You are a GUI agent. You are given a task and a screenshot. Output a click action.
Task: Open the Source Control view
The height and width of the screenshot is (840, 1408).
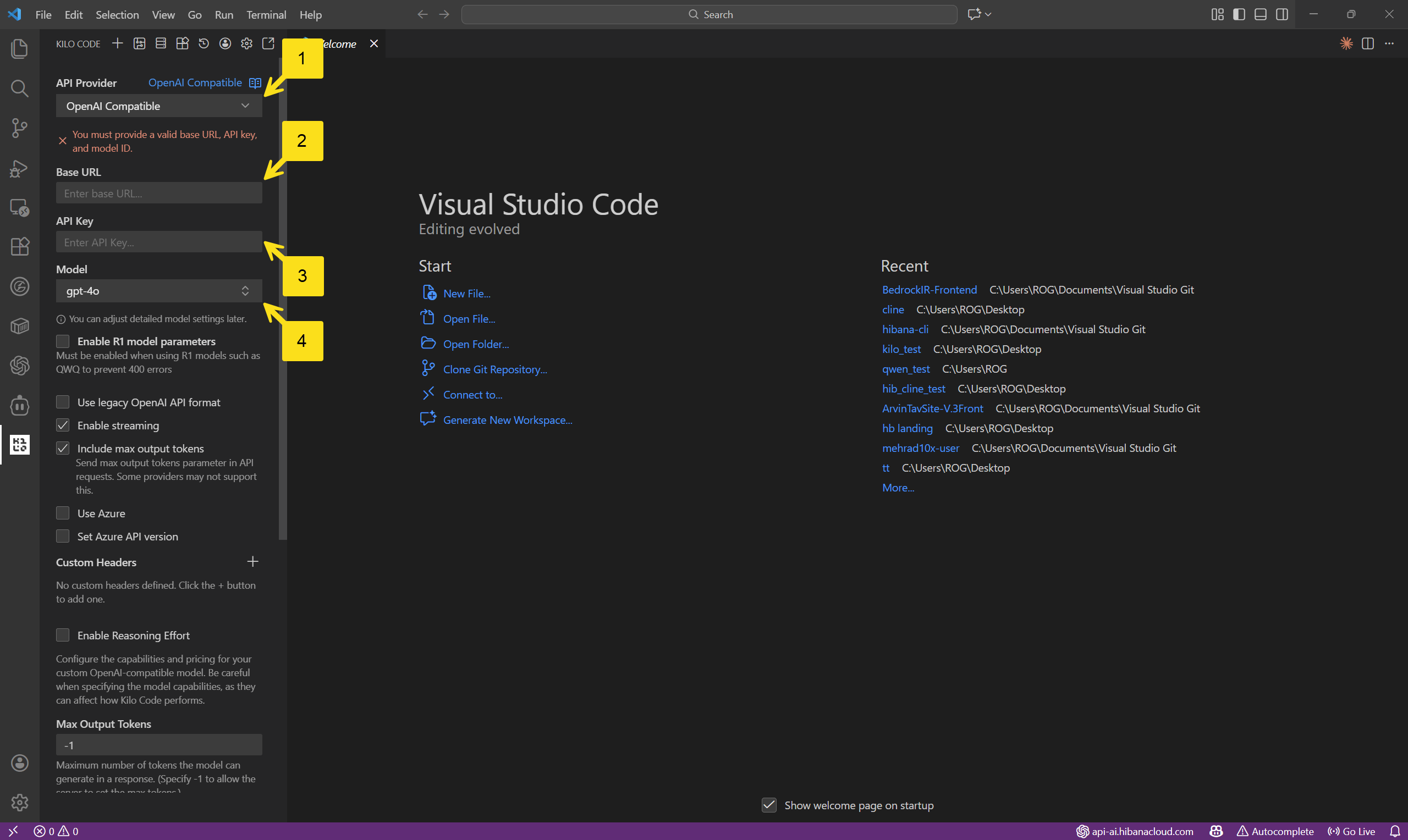(20, 128)
